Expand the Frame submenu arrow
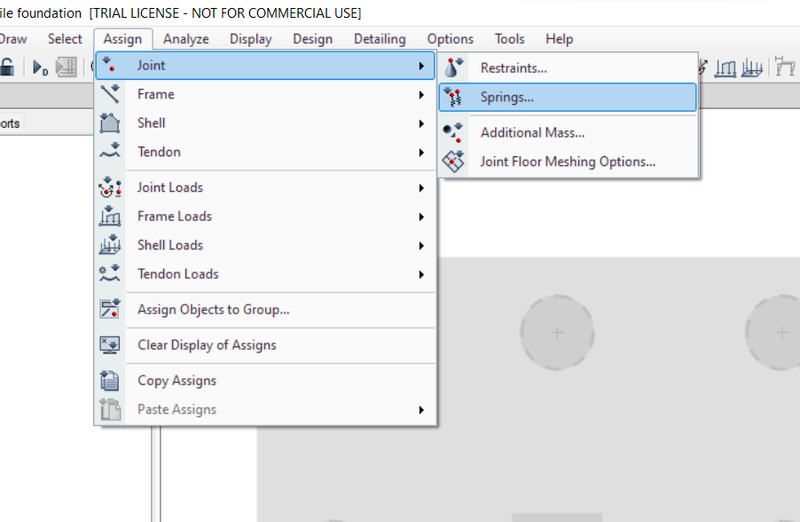The height and width of the screenshot is (522, 800). (x=421, y=95)
